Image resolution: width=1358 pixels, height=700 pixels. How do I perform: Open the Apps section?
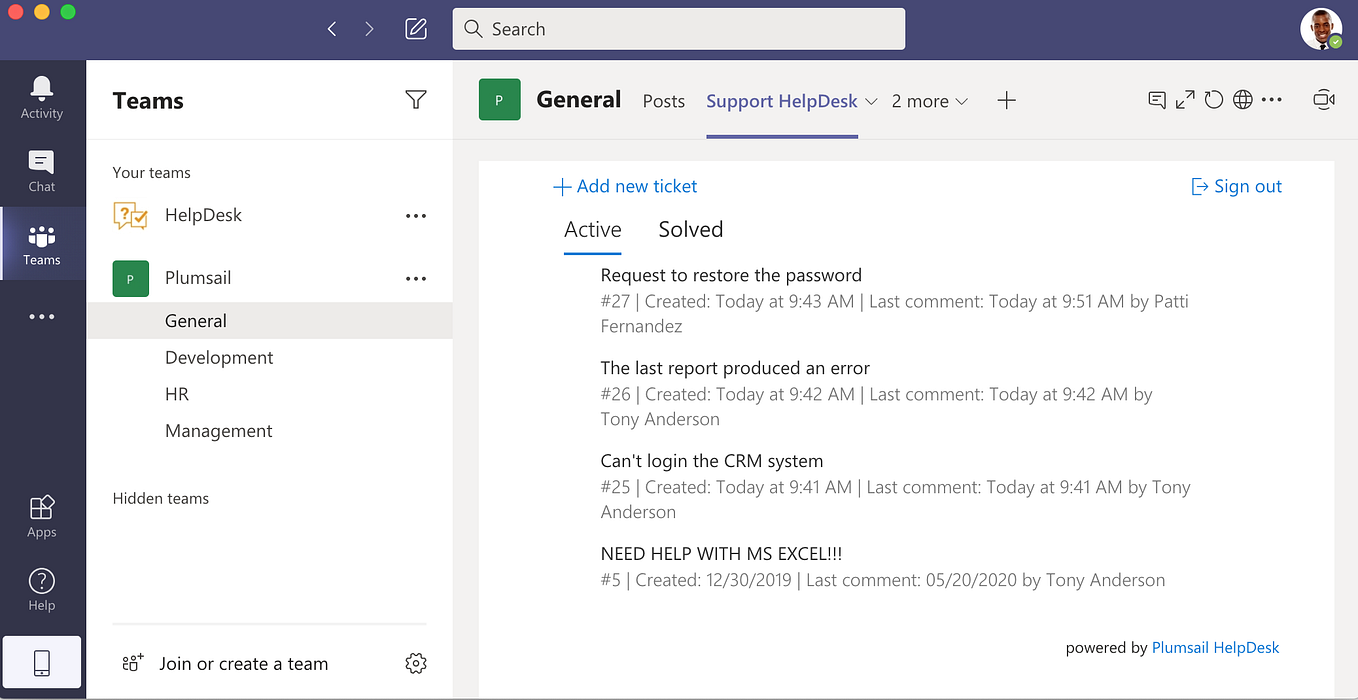coord(41,514)
